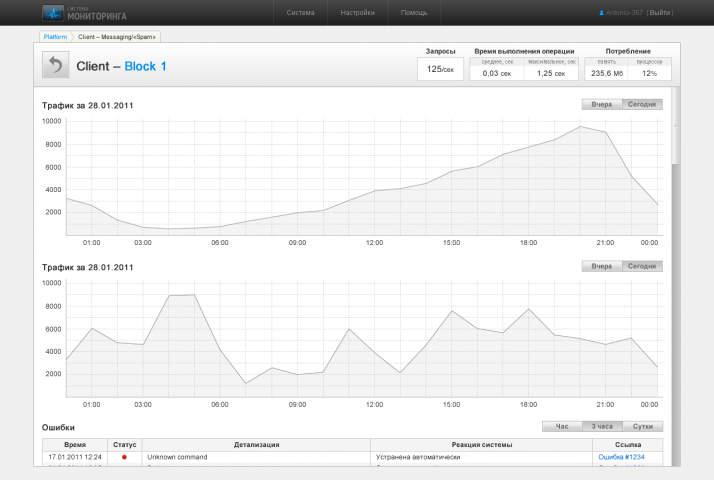The width and height of the screenshot is (714, 480).
Task: Click the 1,25 сек maximum time value
Action: [551, 73]
